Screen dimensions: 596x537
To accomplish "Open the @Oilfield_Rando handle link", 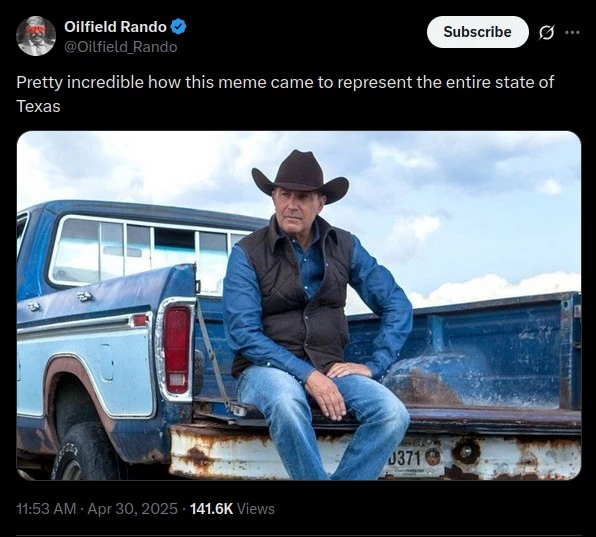I will (x=120, y=47).
